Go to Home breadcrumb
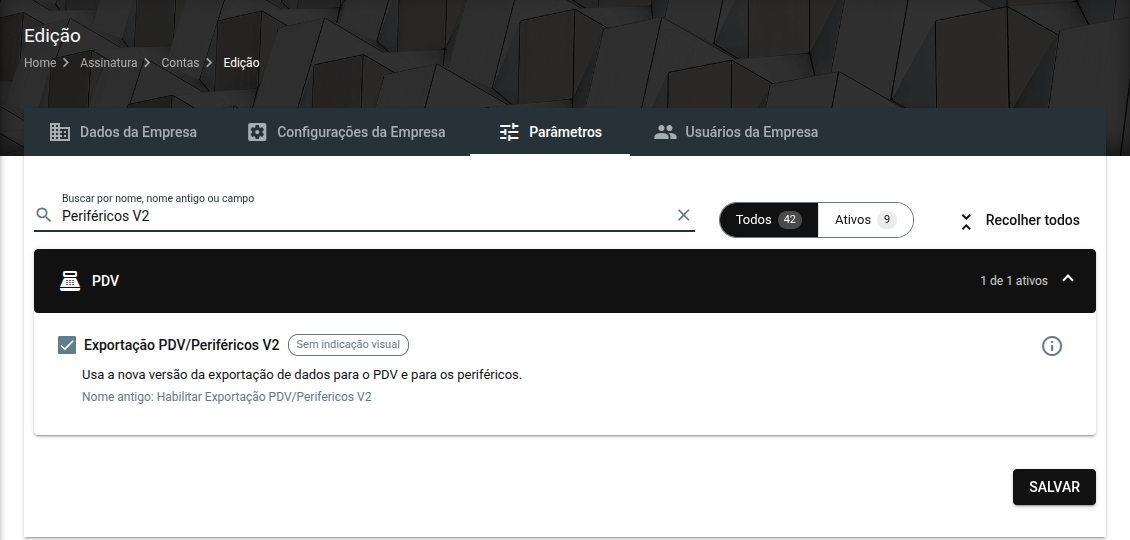The image size is (1130, 540). (x=40, y=63)
